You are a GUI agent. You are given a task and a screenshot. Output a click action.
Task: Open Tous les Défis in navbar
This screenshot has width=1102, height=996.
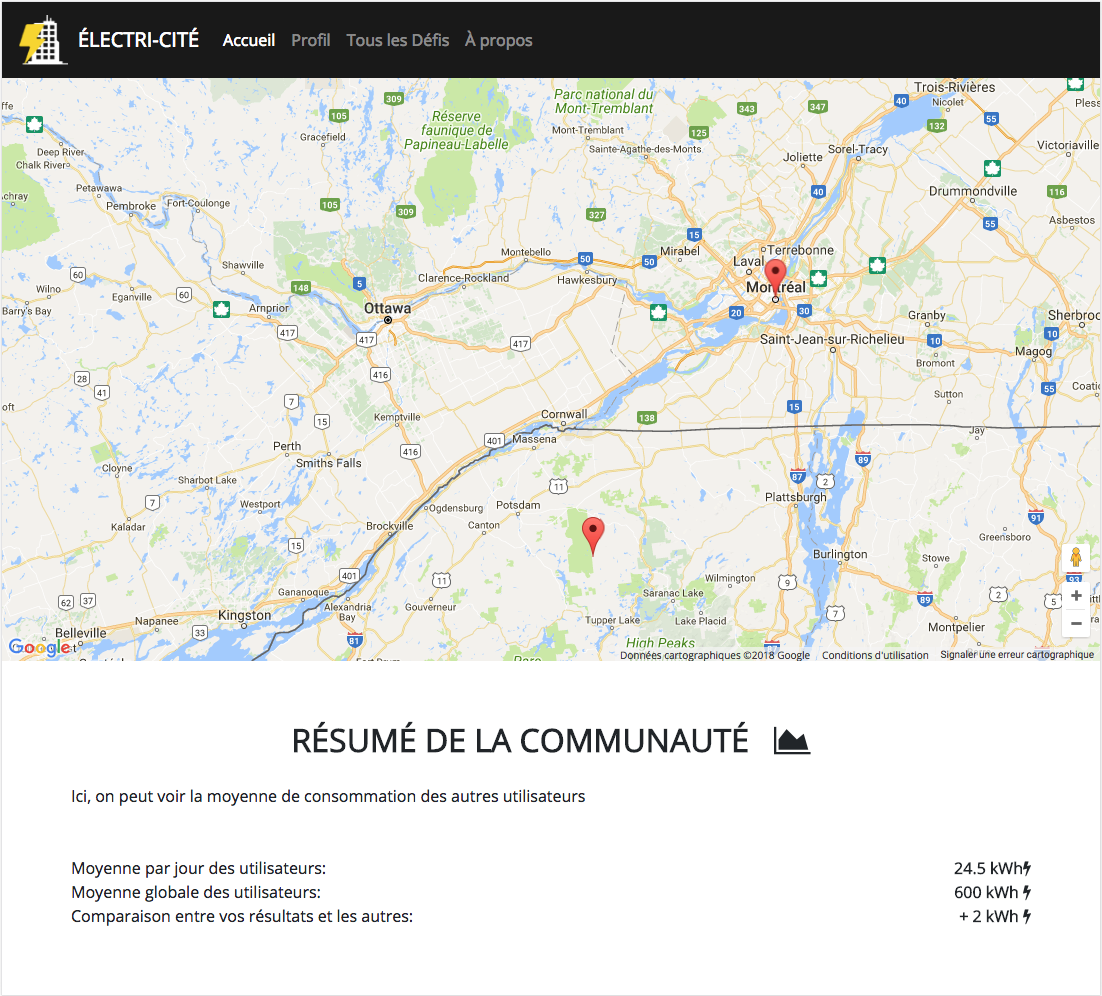(x=398, y=41)
